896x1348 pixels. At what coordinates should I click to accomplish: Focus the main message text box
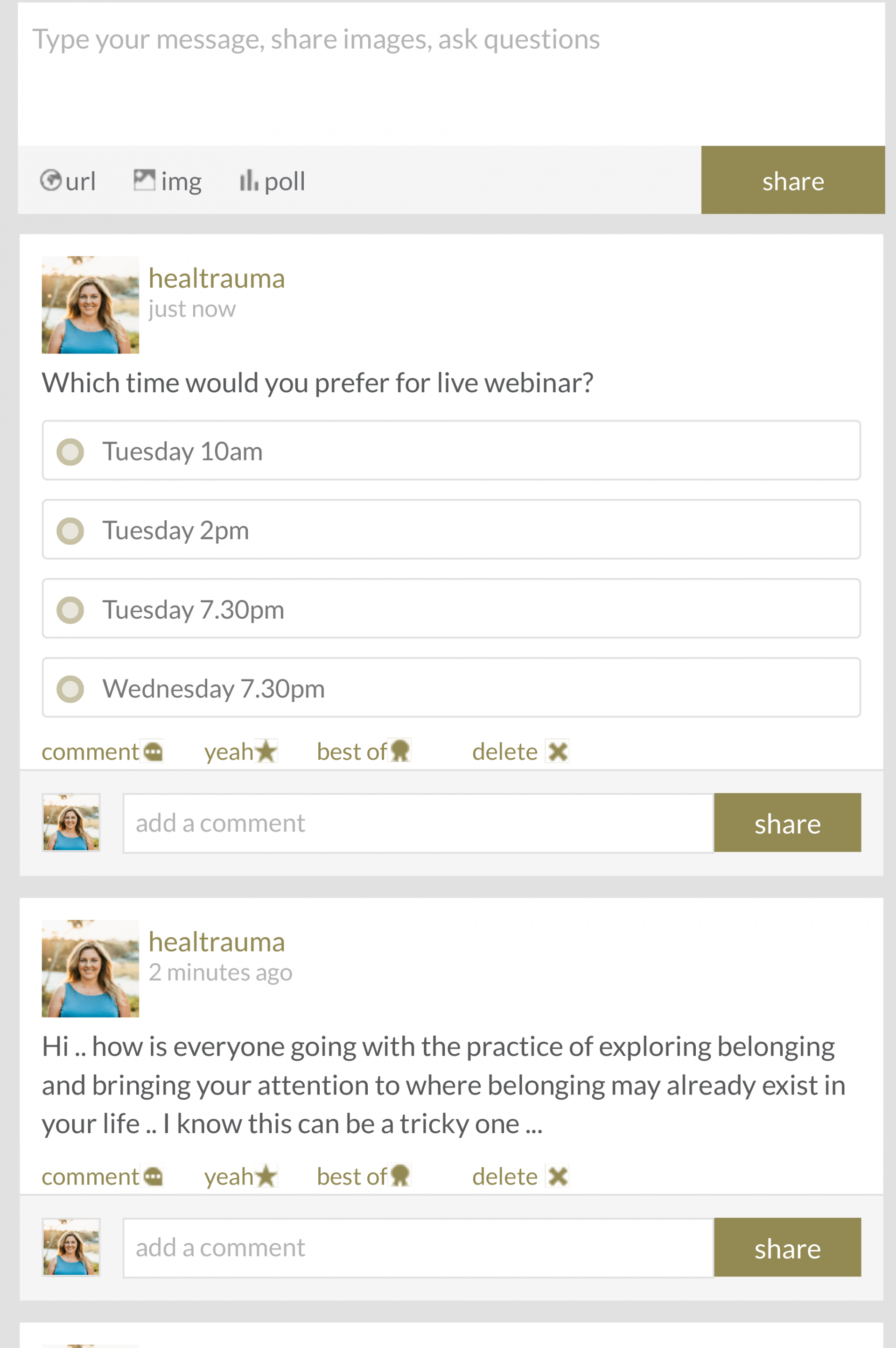tap(451, 74)
